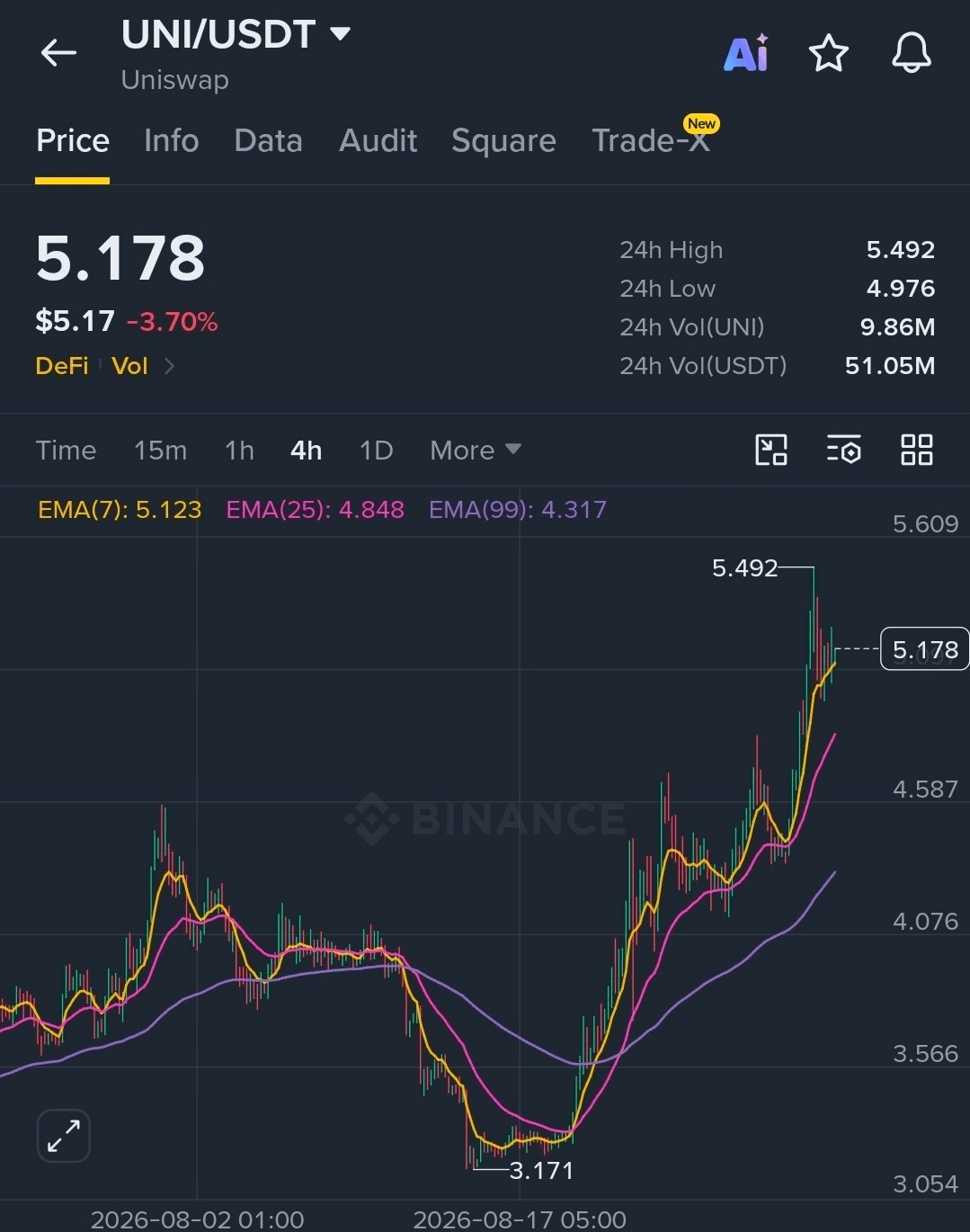Tap the 24h High value 5.492
The image size is (970, 1232).
[x=900, y=250]
